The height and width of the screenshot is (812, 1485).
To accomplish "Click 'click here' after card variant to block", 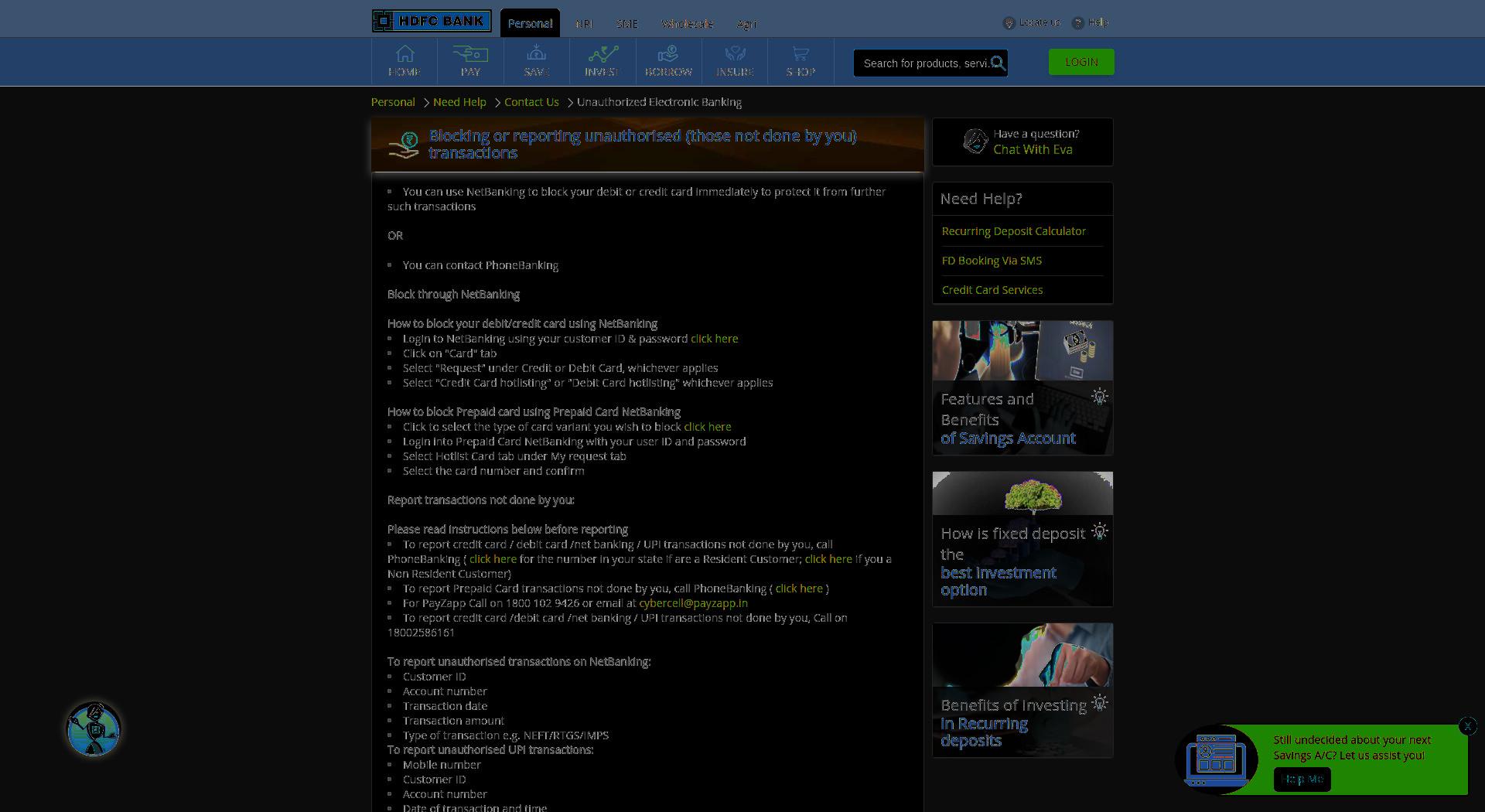I will pos(707,427).
